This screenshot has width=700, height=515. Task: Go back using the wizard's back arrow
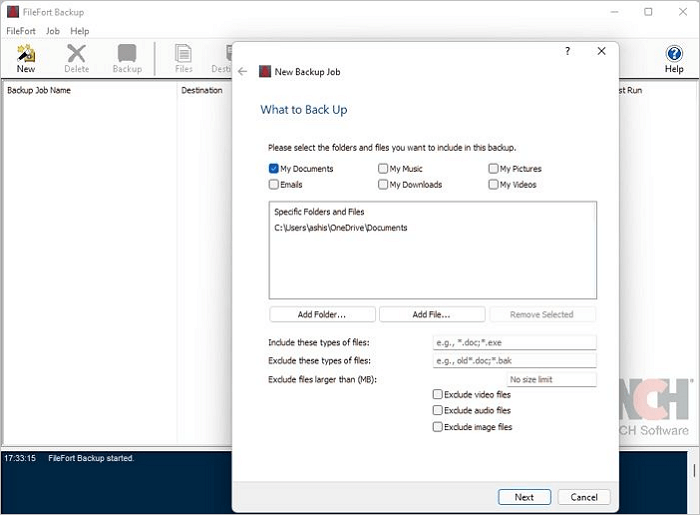pos(243,71)
